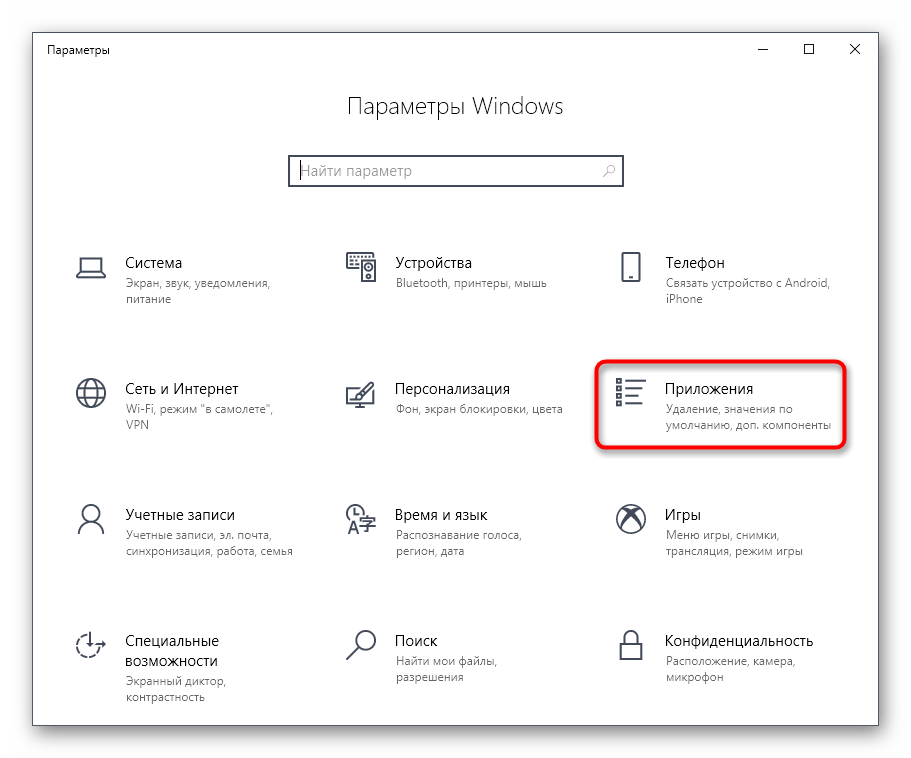Open the Система settings heading
This screenshot has width=911, height=758.
point(153,263)
